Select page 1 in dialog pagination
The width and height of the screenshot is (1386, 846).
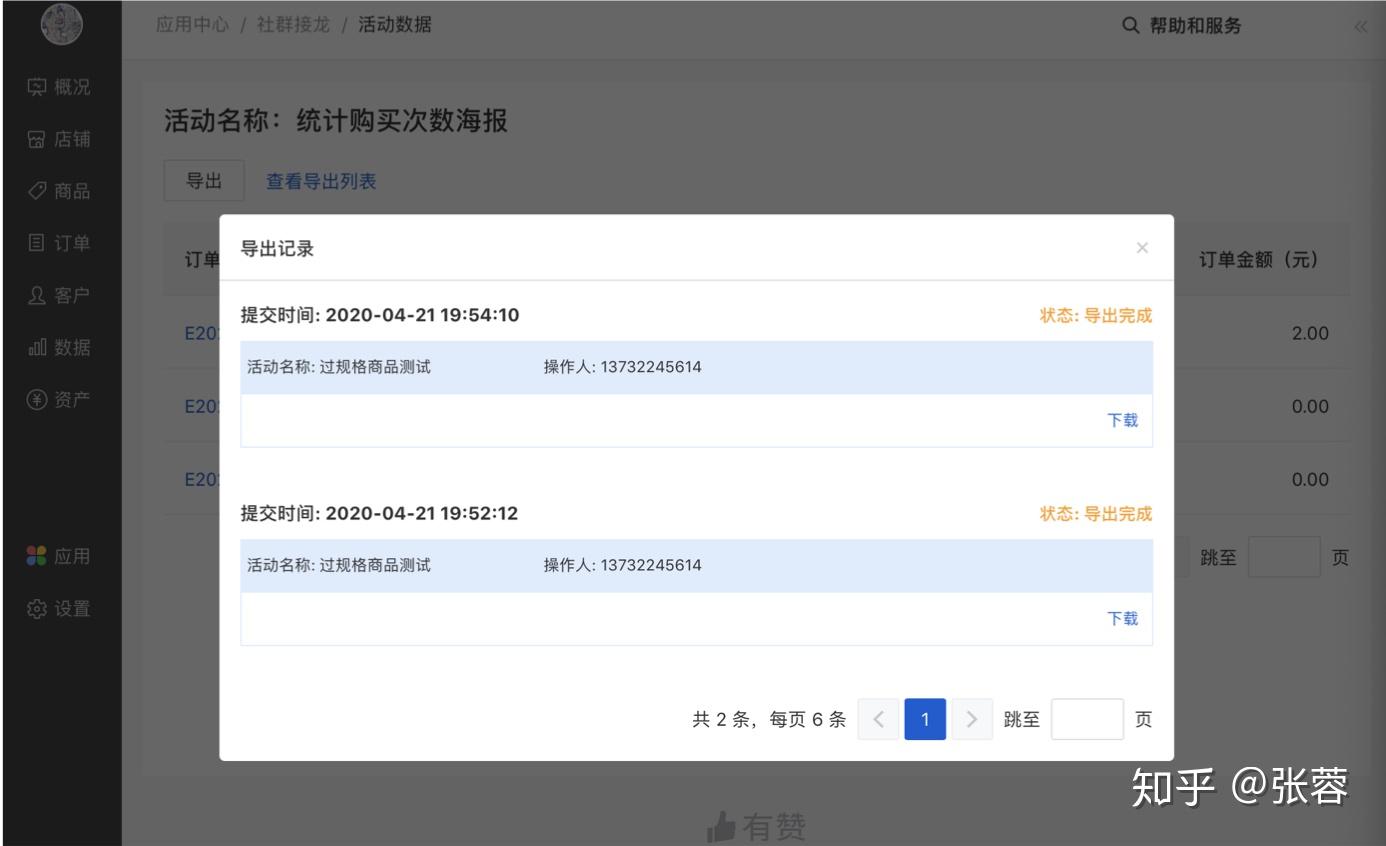(925, 719)
